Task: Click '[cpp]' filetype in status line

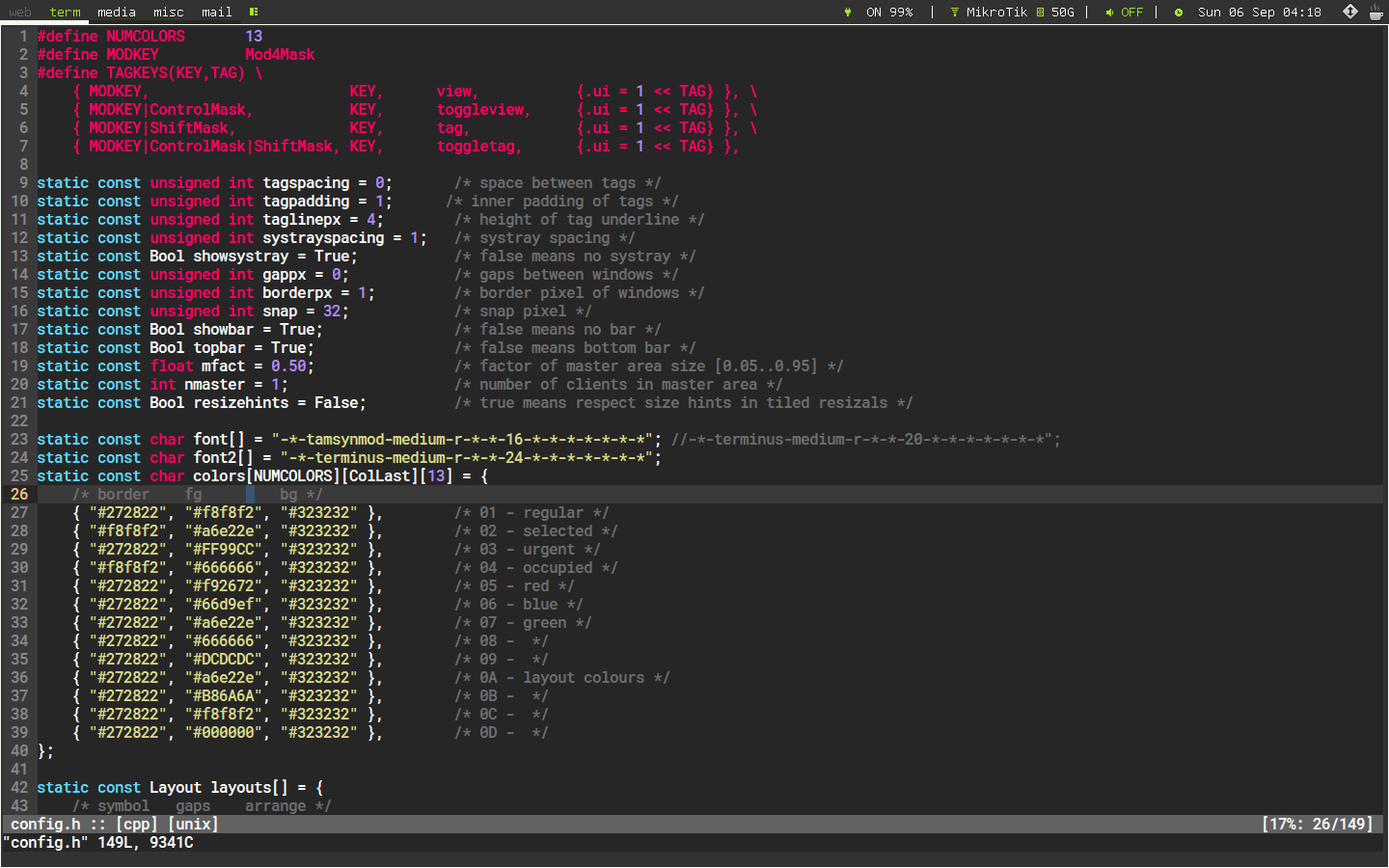Action: coord(136,825)
